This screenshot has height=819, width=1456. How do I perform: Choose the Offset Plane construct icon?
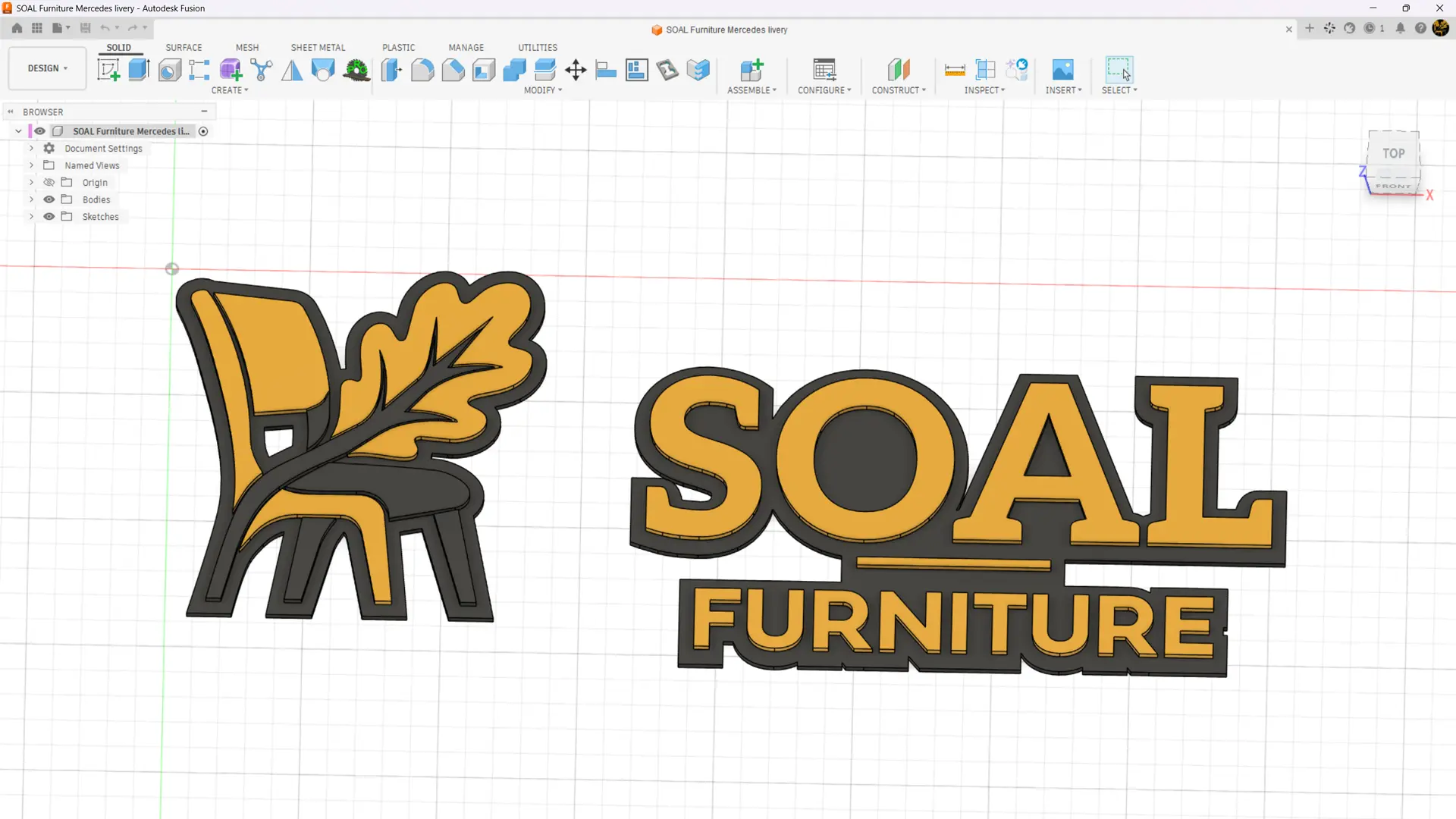pyautogui.click(x=899, y=70)
